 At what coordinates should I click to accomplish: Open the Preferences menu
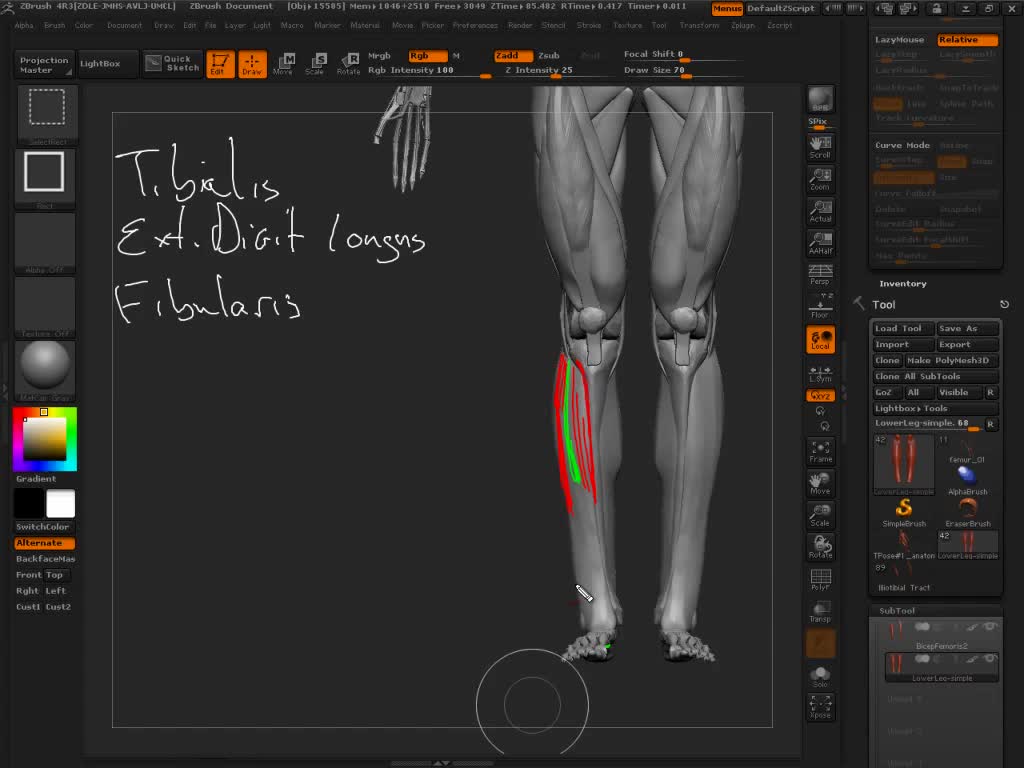475,25
